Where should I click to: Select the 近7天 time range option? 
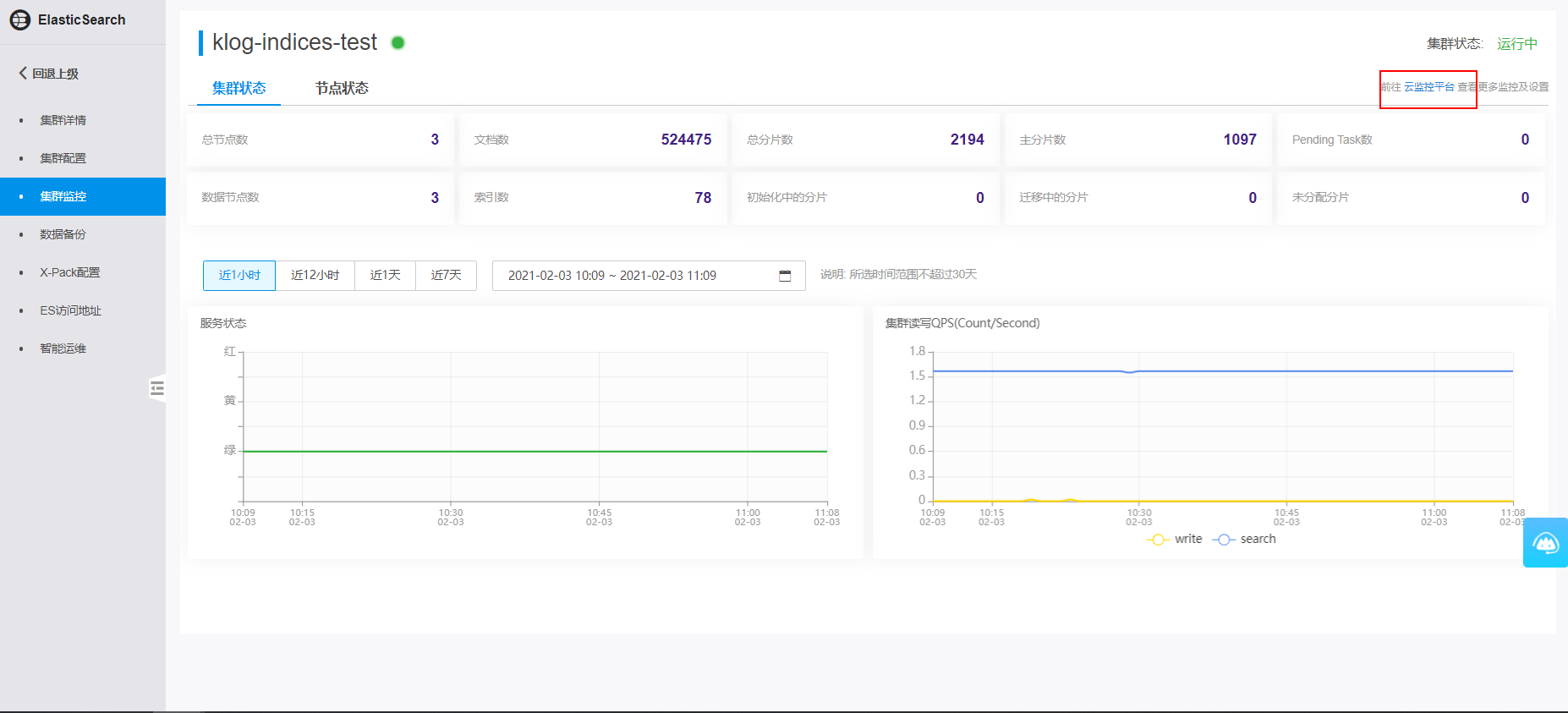(x=446, y=276)
